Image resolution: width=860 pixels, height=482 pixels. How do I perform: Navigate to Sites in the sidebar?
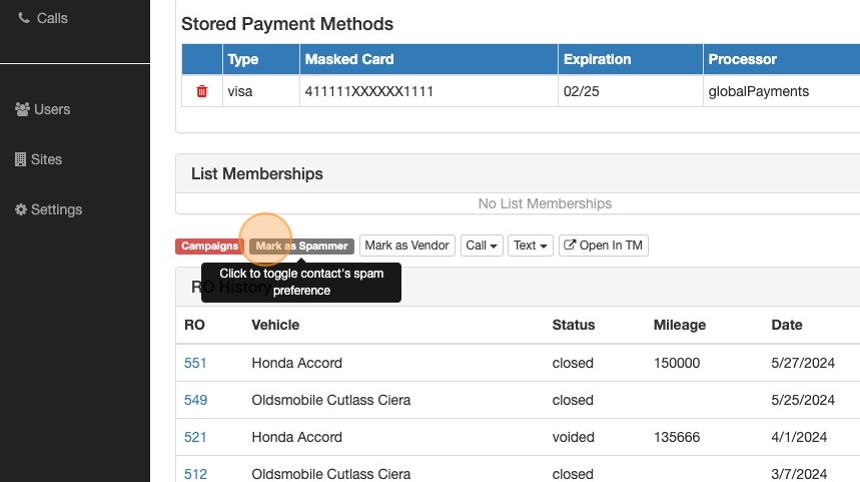(46, 159)
